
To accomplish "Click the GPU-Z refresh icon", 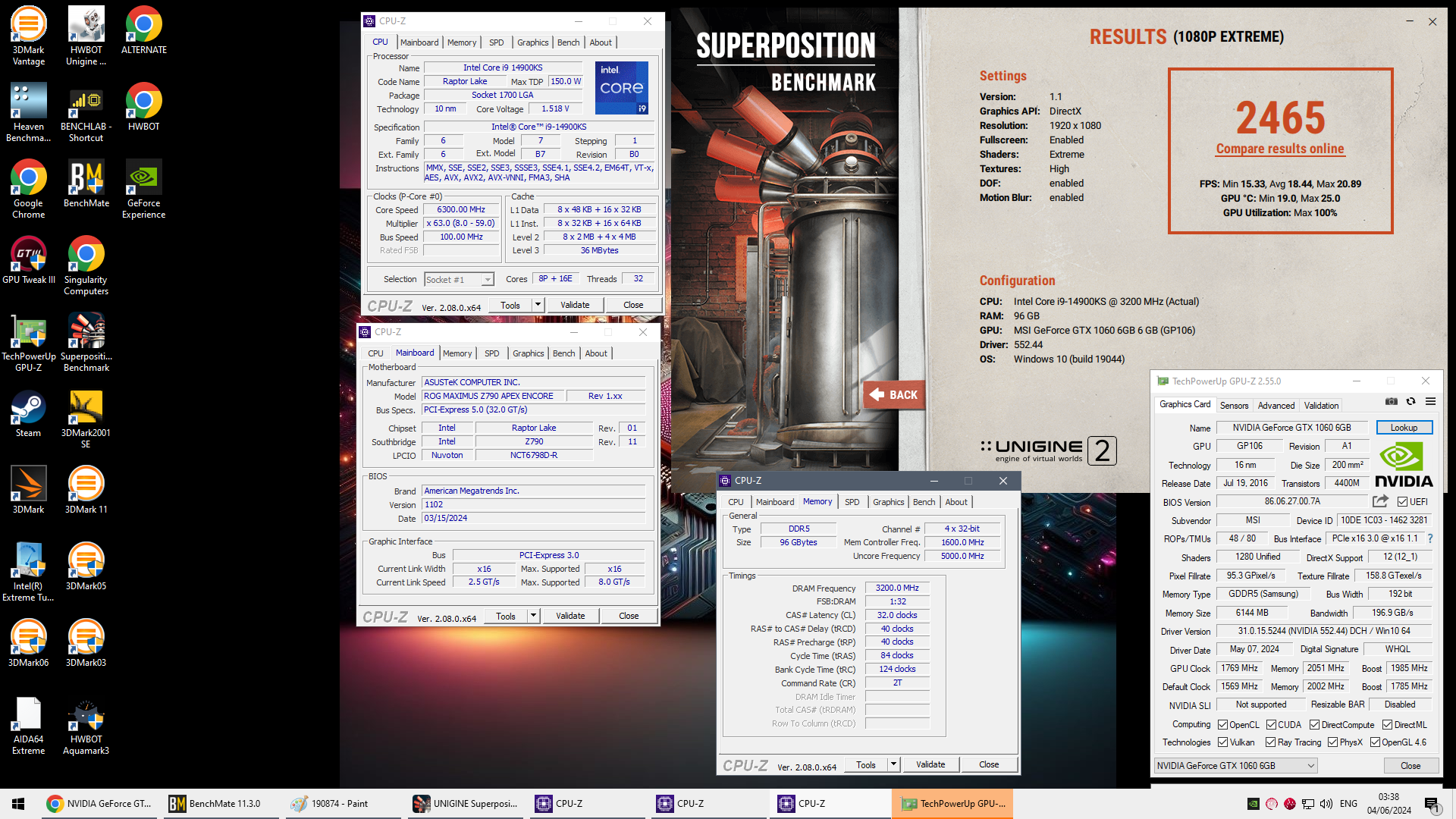I will click(x=1410, y=402).
